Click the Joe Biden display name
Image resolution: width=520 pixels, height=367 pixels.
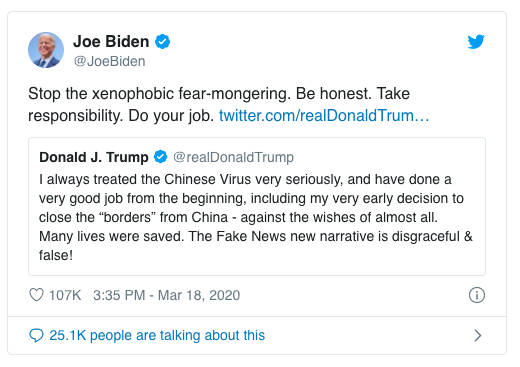[111, 42]
